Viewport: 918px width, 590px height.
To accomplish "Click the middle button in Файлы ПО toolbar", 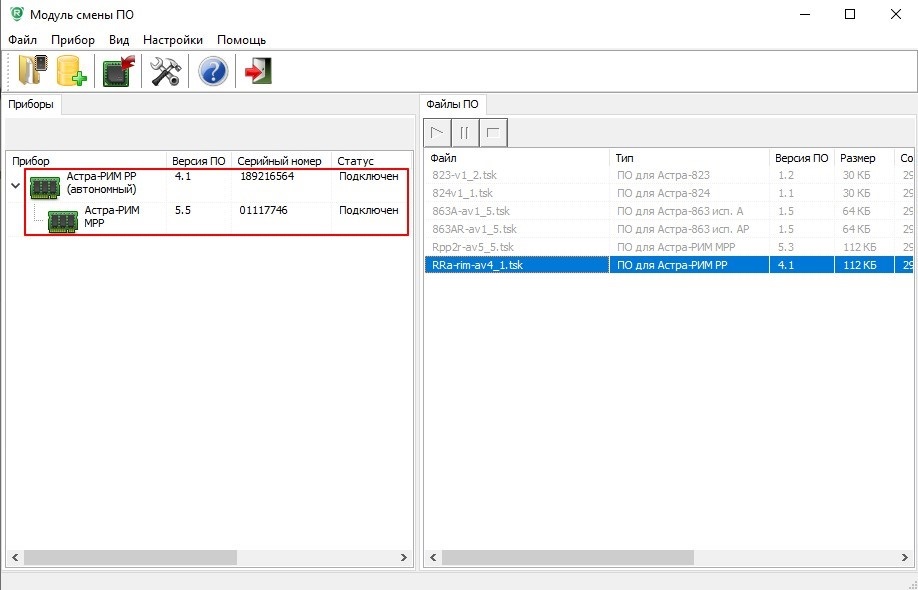I will click(465, 132).
